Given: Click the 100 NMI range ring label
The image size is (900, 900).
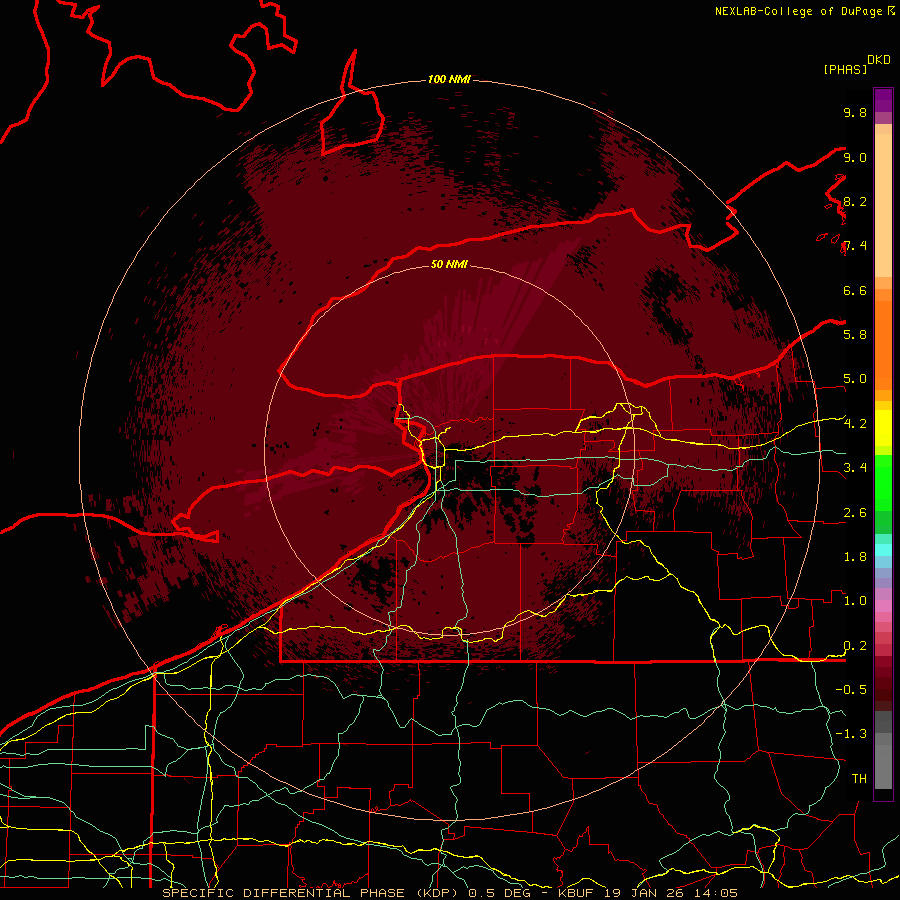Looking at the screenshot, I should point(449,79).
